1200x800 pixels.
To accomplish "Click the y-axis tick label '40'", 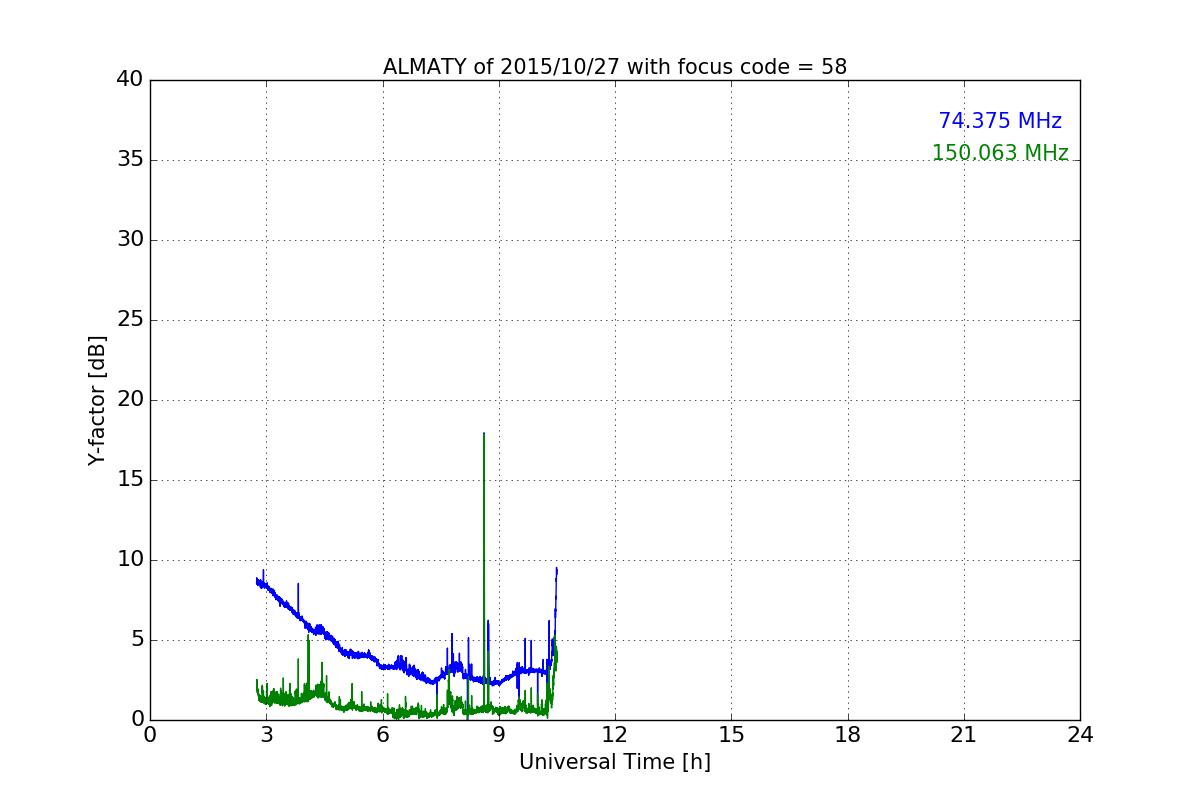I will pyautogui.click(x=130, y=80).
